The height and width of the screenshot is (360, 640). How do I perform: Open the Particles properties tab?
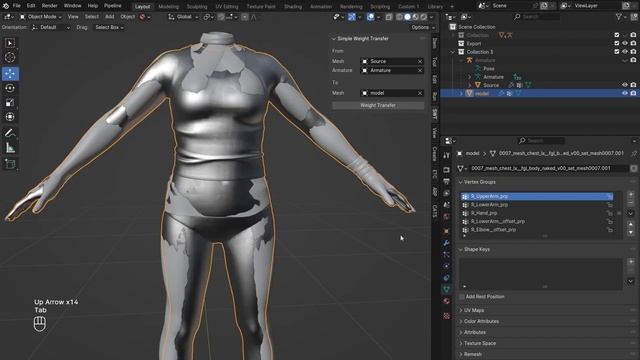[446, 254]
